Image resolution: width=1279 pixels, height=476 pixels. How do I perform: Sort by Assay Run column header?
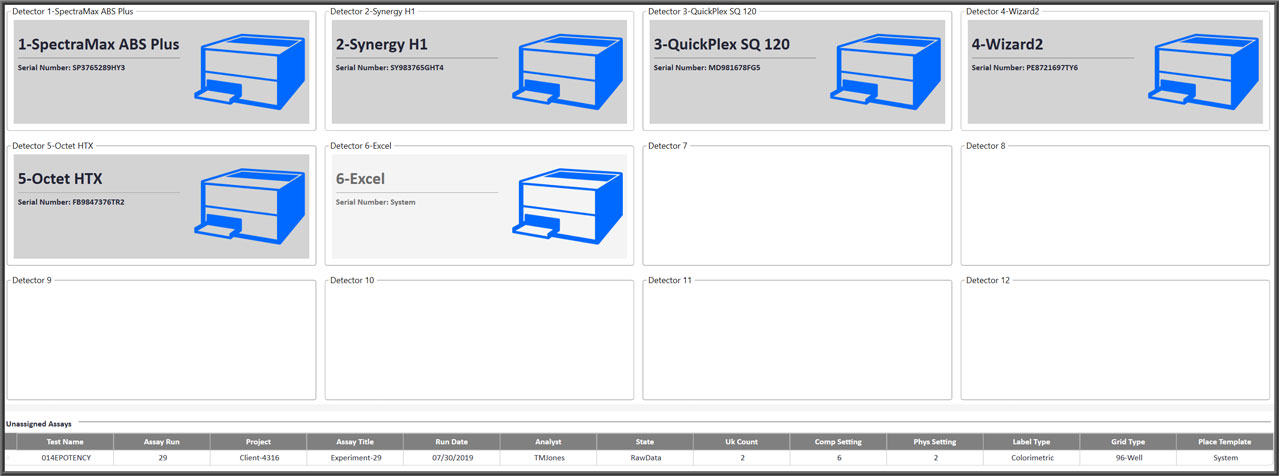click(x=162, y=441)
